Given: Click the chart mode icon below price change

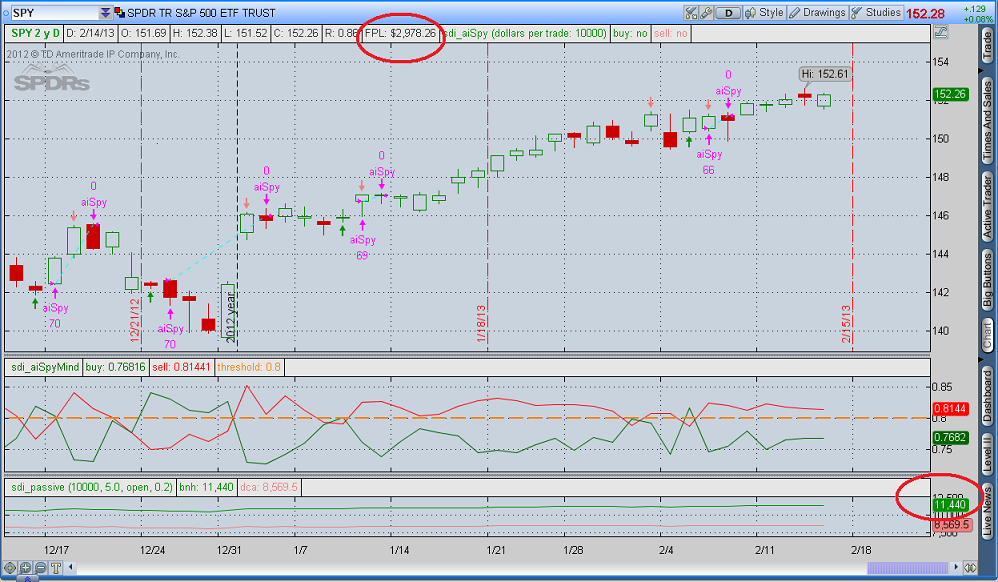Looking at the screenshot, I should click(x=941, y=32).
